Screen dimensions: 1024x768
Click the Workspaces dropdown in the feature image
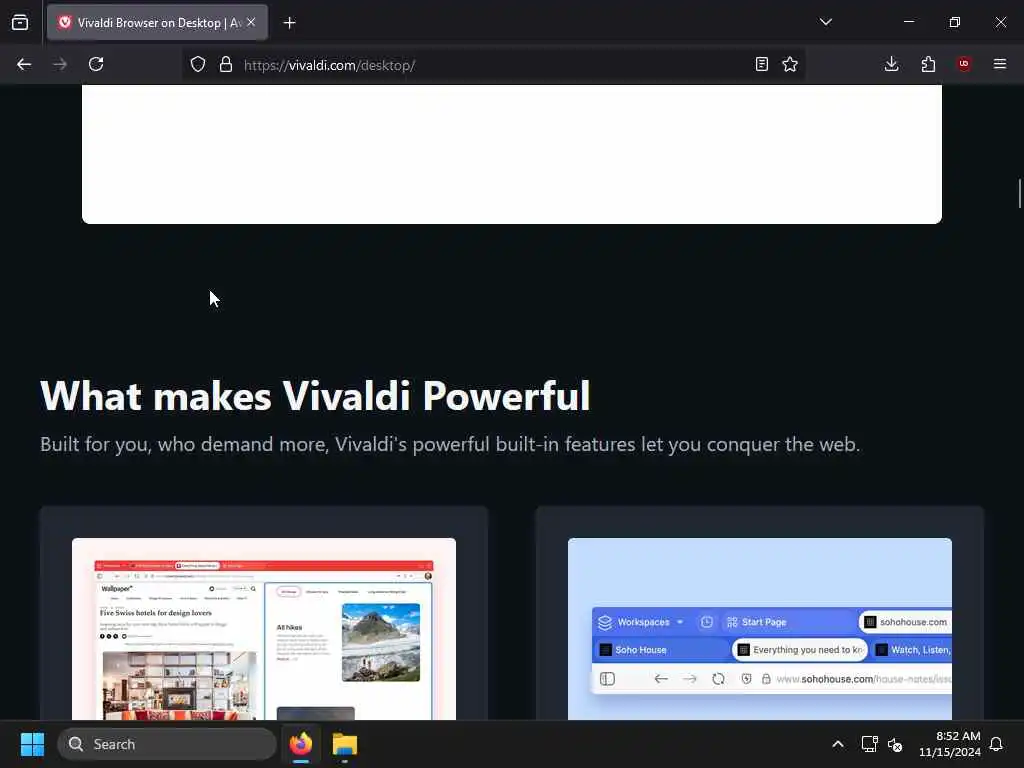(x=641, y=622)
